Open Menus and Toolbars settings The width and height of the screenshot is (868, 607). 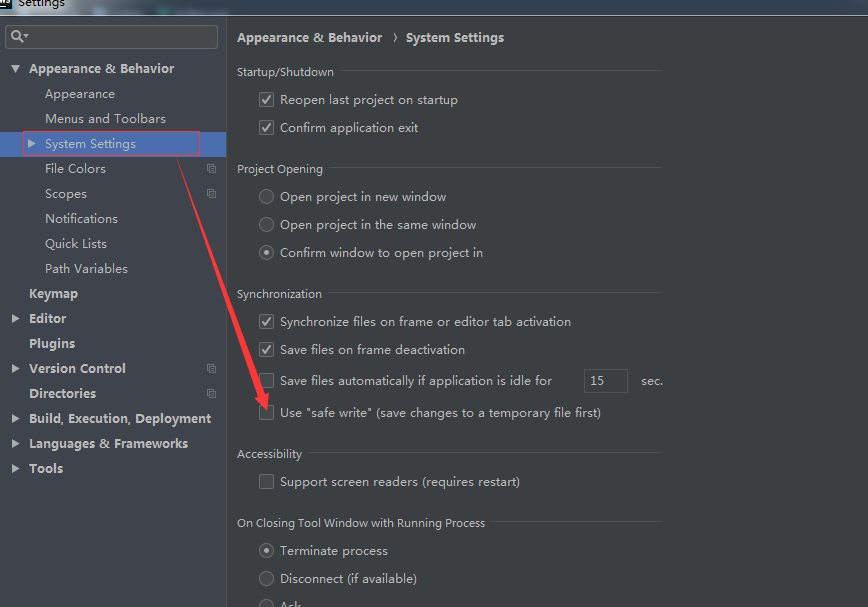105,119
